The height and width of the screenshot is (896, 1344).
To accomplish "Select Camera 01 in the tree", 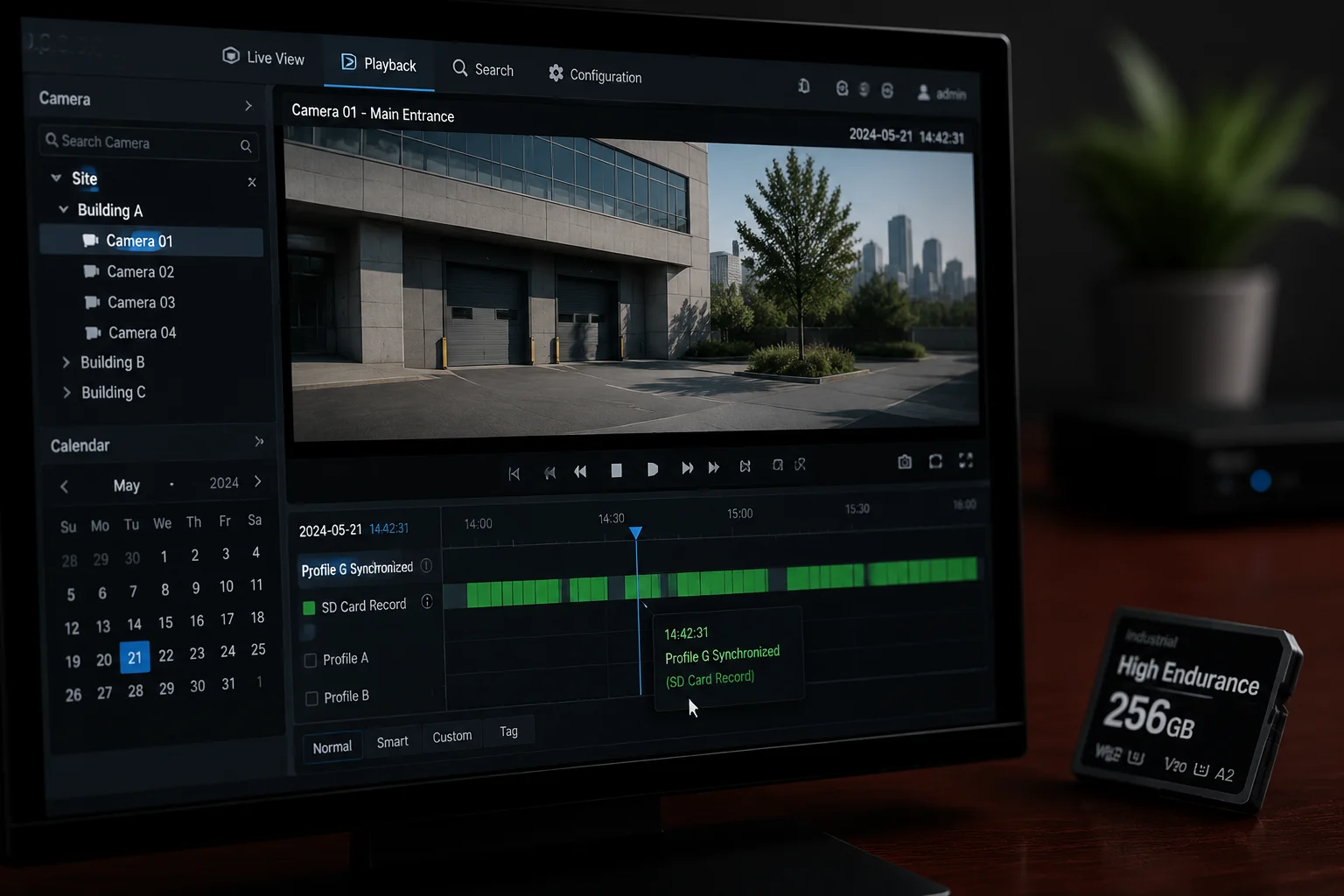I will [151, 241].
